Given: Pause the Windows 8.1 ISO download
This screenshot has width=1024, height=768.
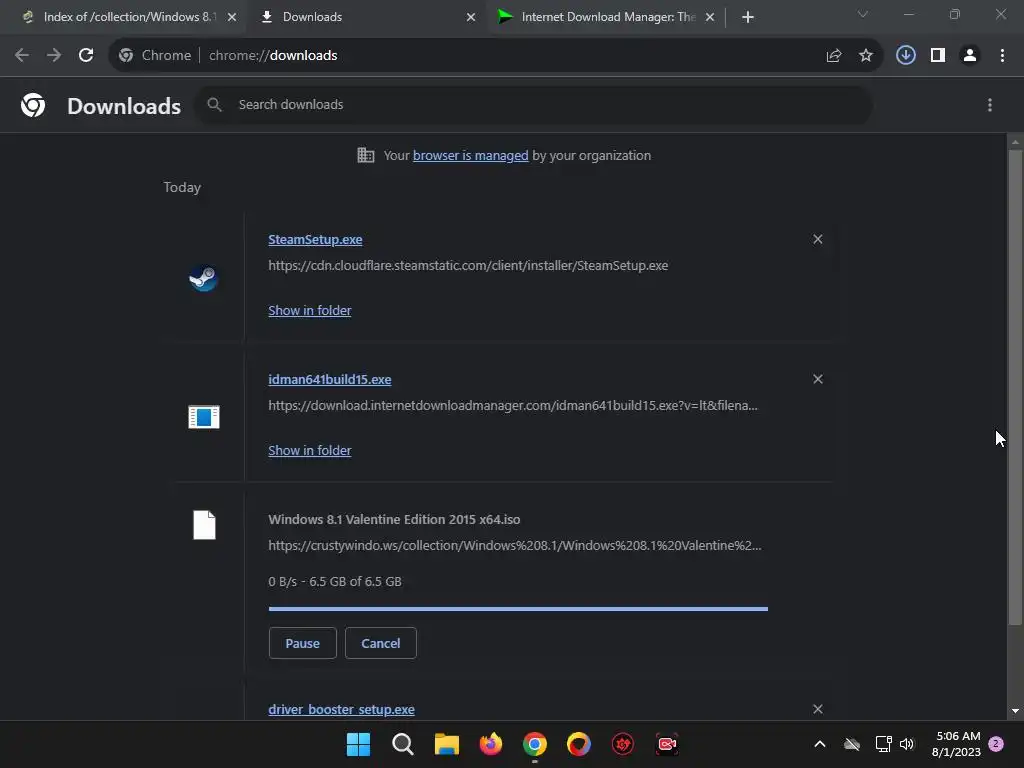Looking at the screenshot, I should 302,643.
